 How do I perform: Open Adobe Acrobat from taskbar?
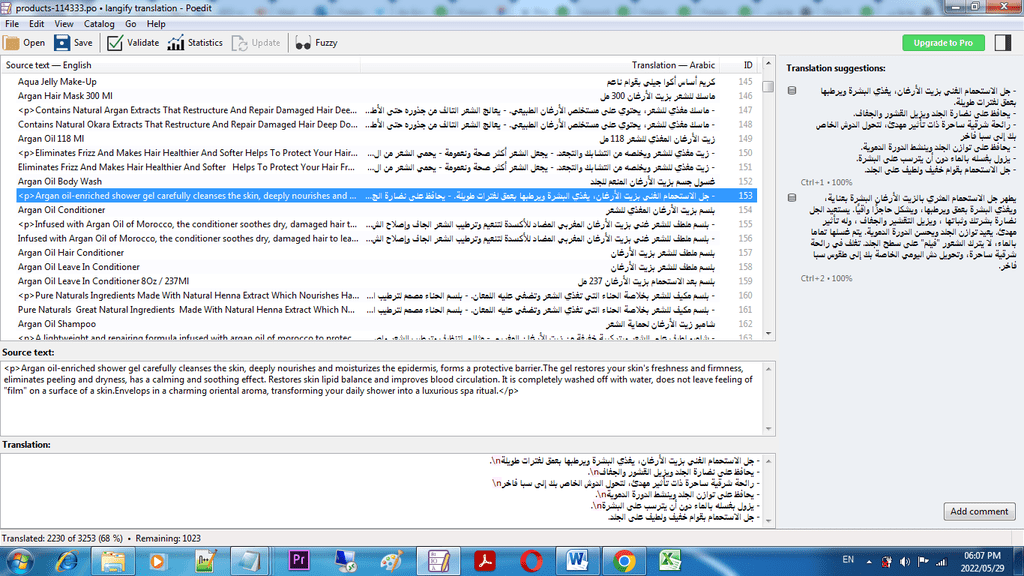pos(485,561)
